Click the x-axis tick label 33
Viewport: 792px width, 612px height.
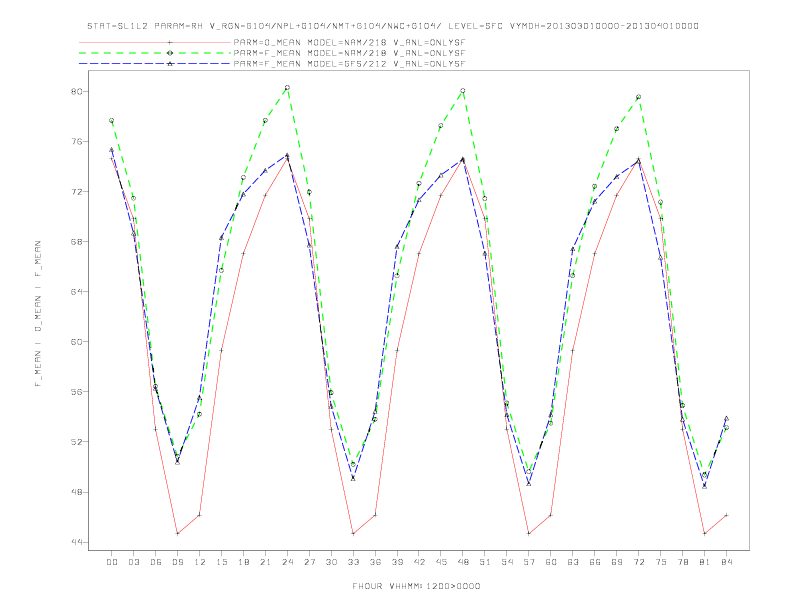pyautogui.click(x=353, y=562)
